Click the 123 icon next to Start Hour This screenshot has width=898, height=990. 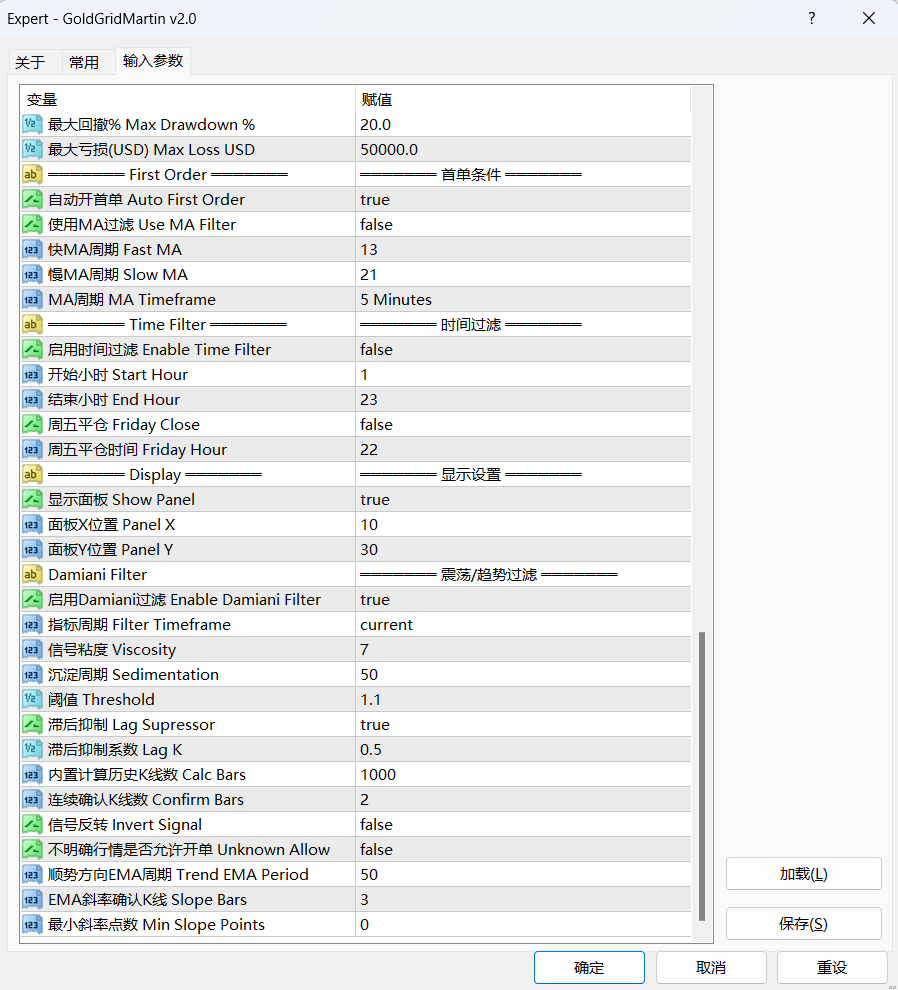(30, 374)
